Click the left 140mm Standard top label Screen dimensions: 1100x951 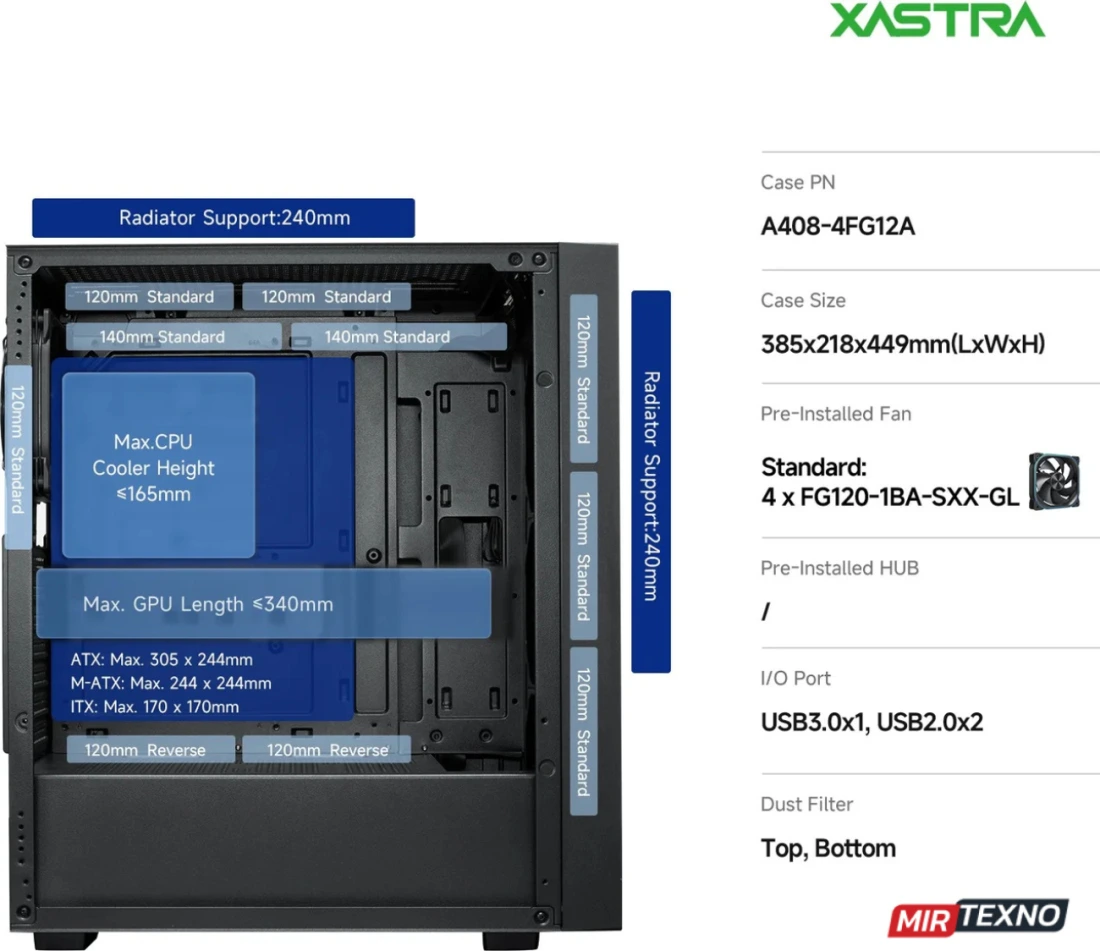click(173, 337)
